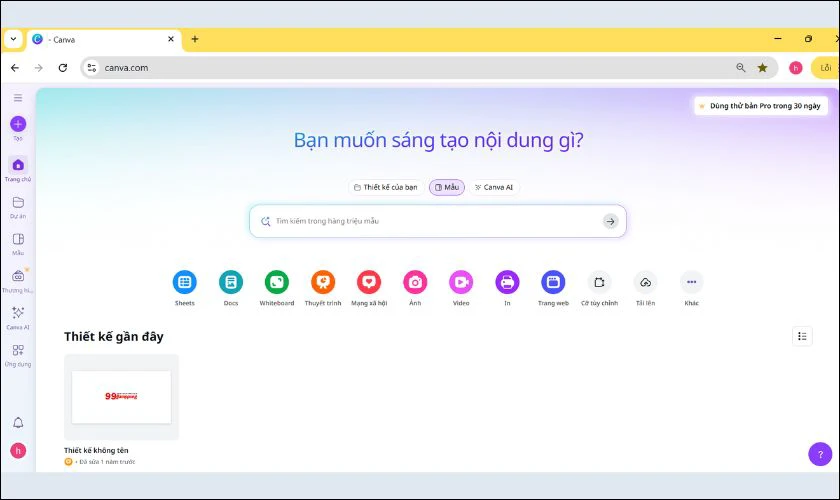Viewport: 840px width, 500px height.
Task: Expand the Tạo create menu
Action: click(18, 124)
